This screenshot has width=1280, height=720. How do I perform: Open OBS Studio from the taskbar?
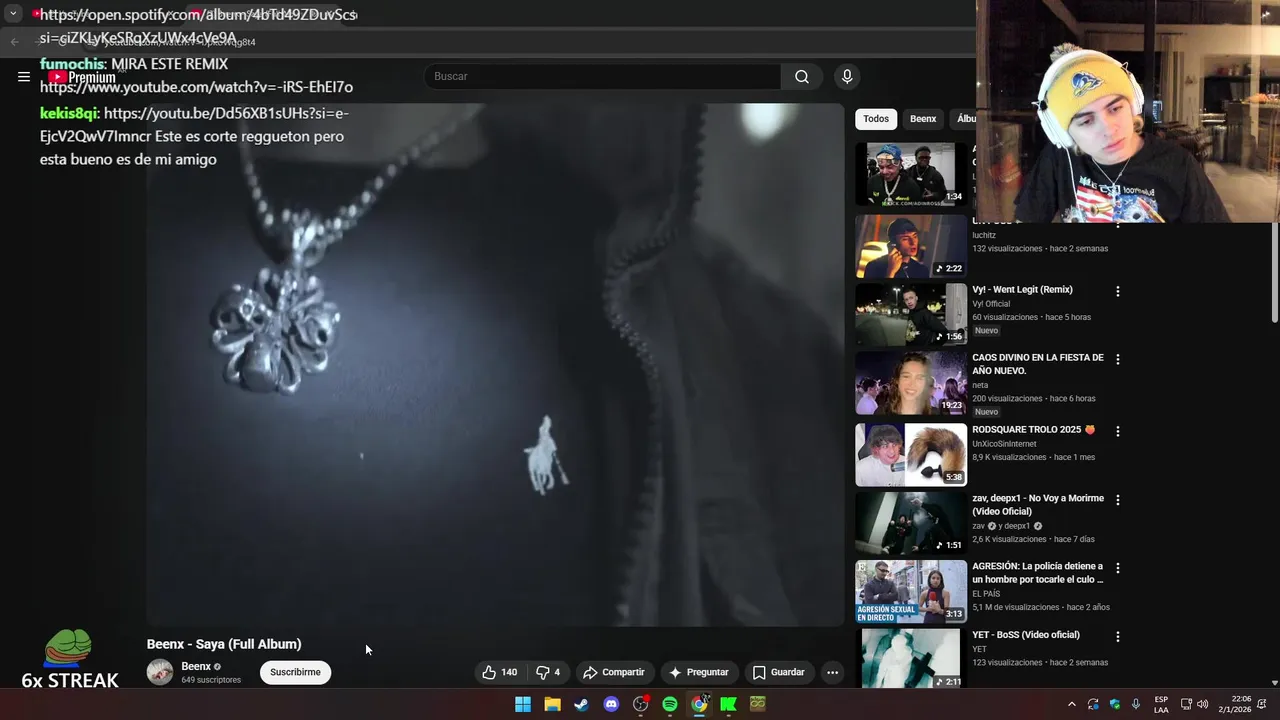(640, 704)
